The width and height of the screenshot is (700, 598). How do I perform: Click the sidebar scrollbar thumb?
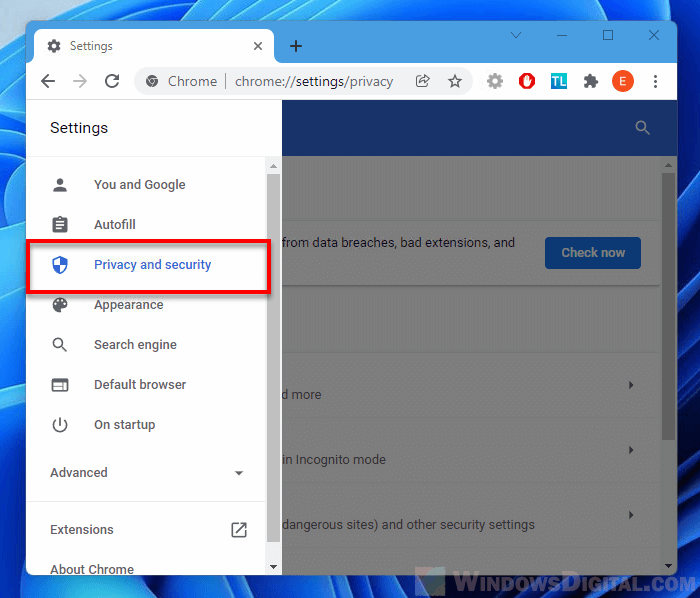274,358
